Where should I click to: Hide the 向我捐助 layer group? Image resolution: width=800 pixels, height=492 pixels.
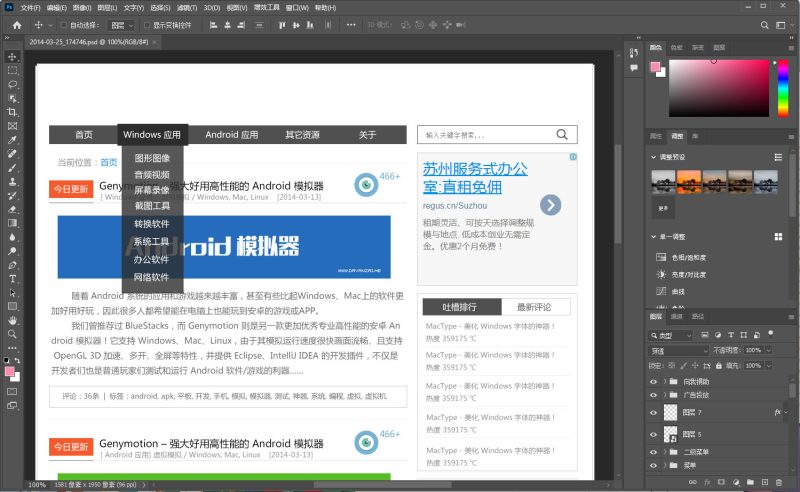point(653,381)
